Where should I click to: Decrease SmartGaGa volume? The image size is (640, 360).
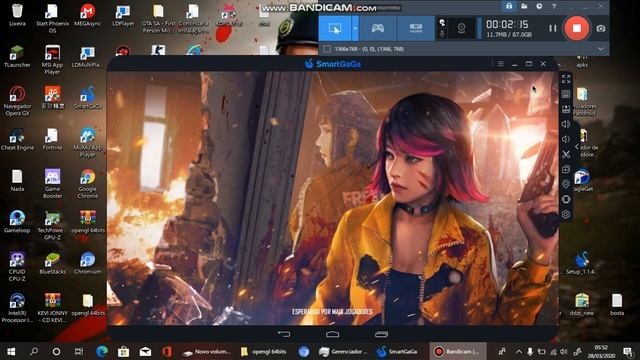pos(566,139)
